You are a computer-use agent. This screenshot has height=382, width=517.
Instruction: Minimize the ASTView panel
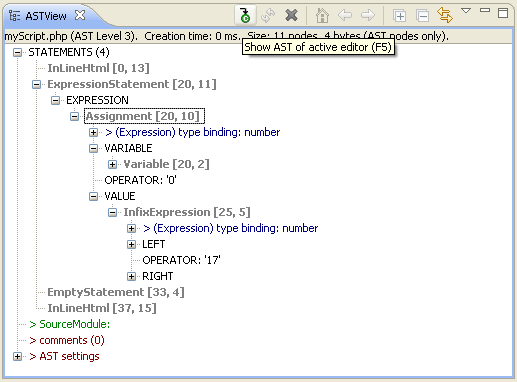485,10
